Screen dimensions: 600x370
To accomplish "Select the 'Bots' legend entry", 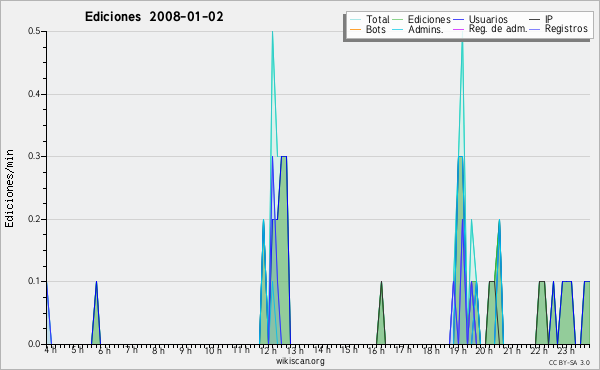I will (x=368, y=29).
